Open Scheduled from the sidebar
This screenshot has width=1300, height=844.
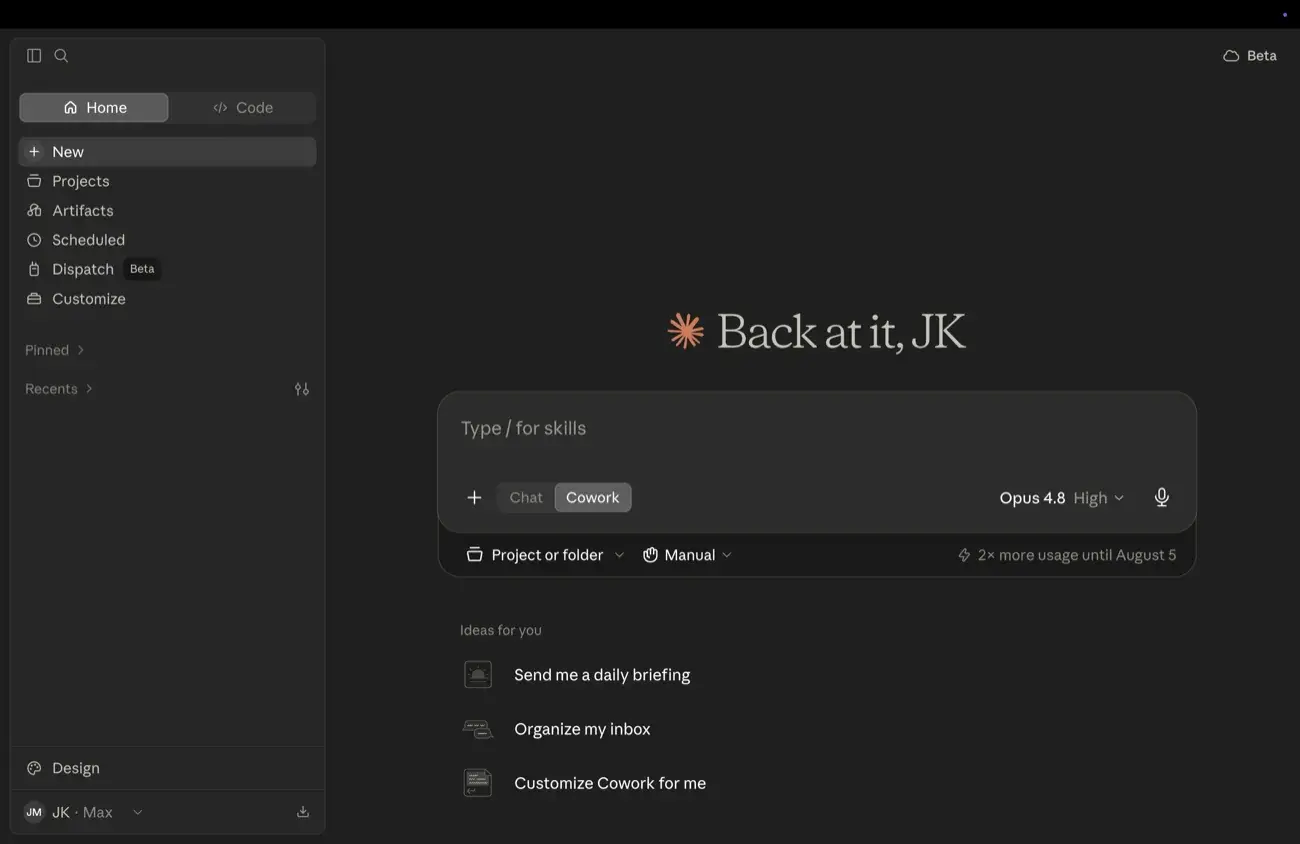point(167,240)
